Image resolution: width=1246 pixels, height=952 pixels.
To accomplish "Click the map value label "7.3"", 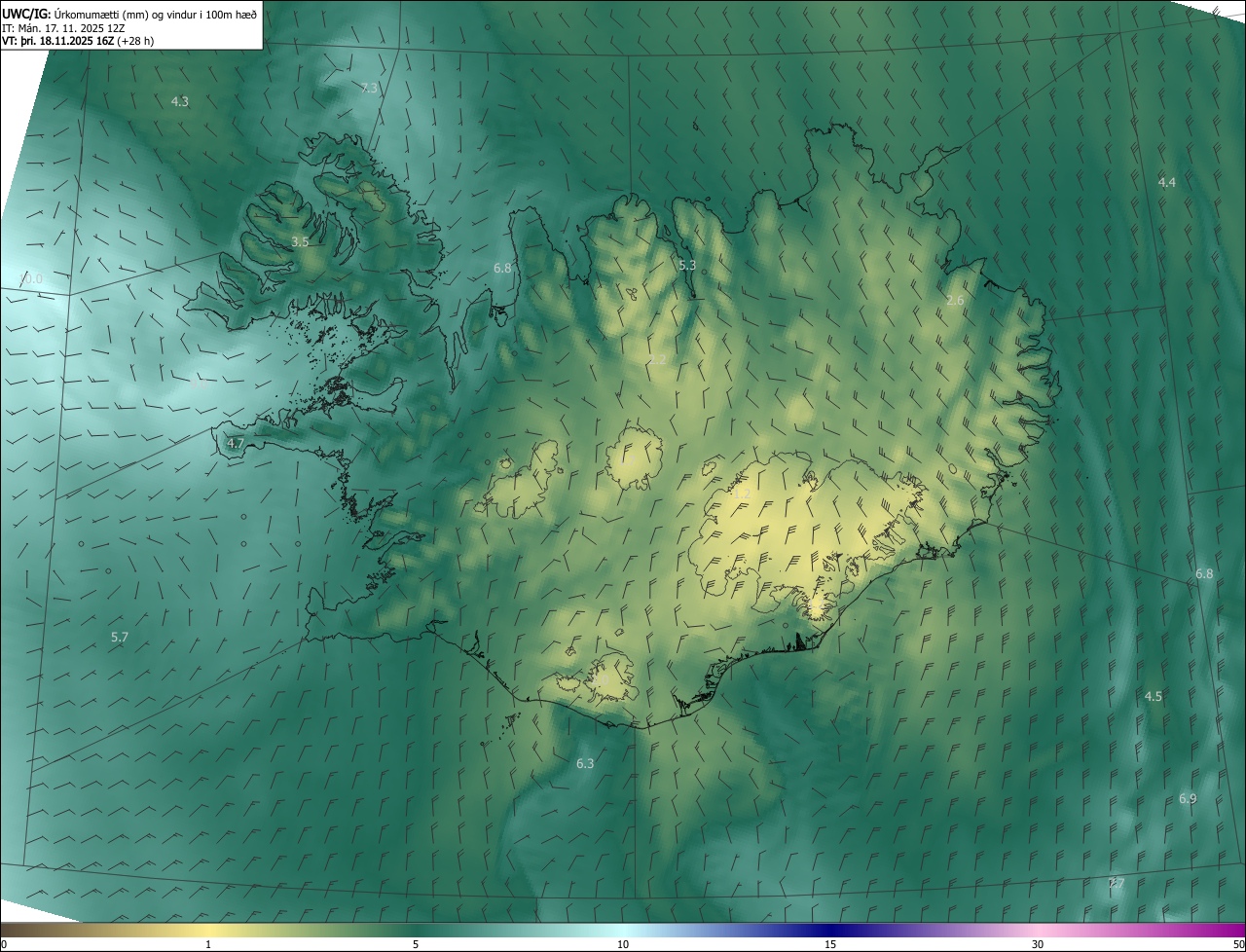I will (369, 88).
